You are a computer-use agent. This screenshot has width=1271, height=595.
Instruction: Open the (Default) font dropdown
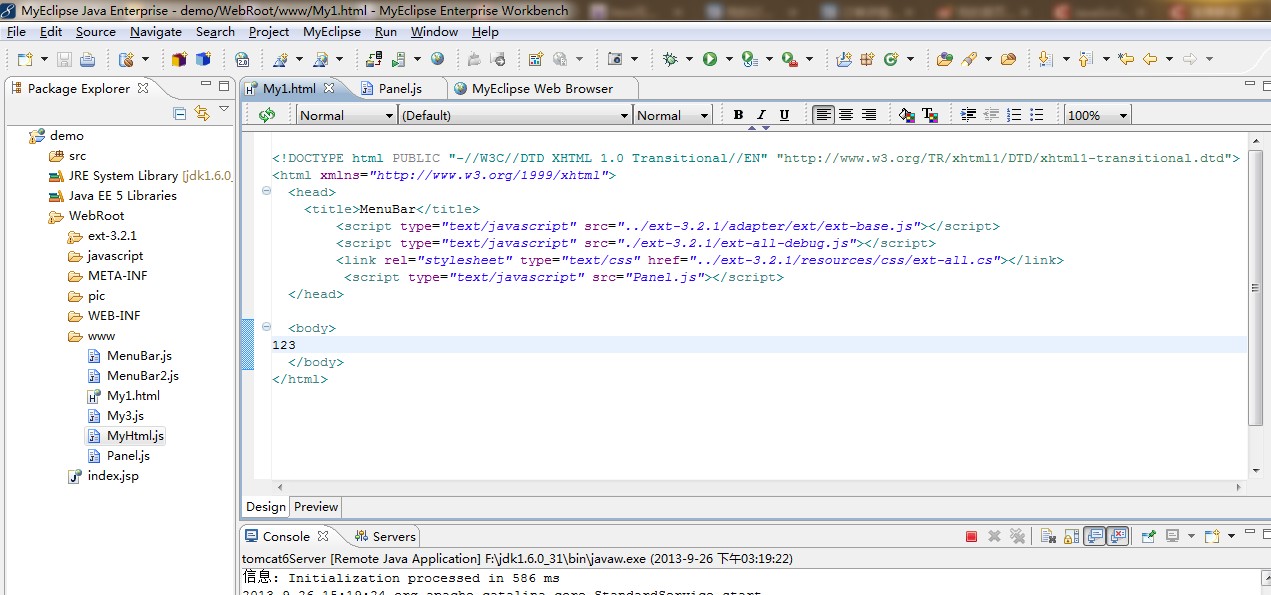click(623, 116)
